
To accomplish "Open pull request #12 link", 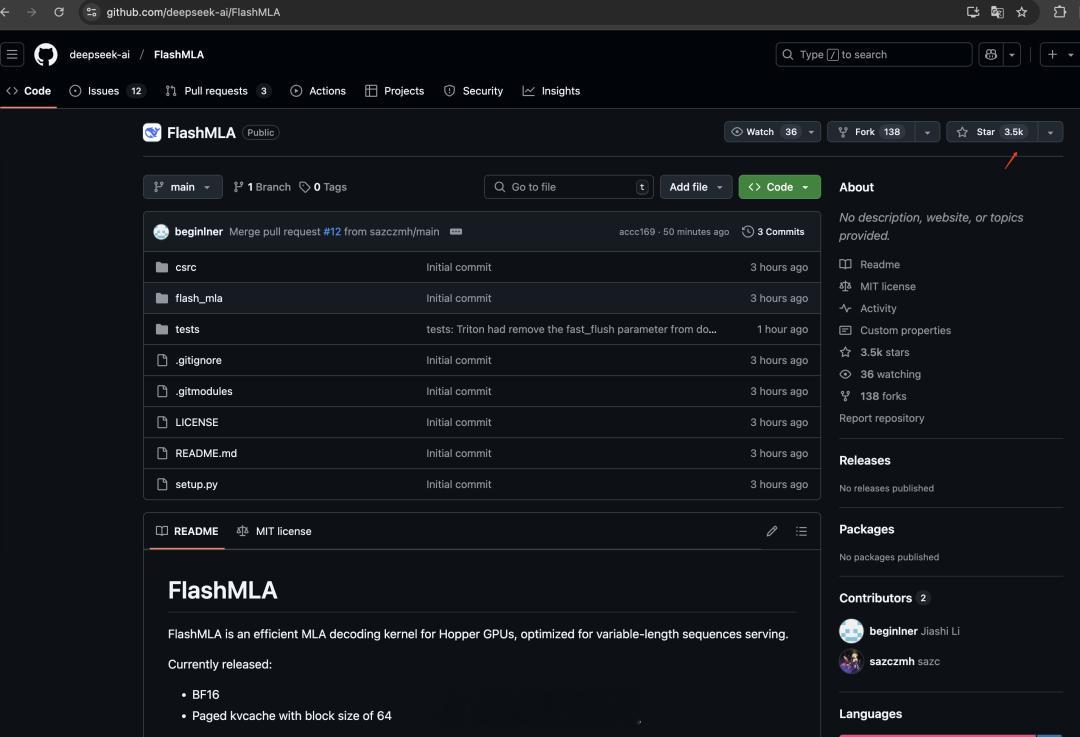I will point(332,231).
